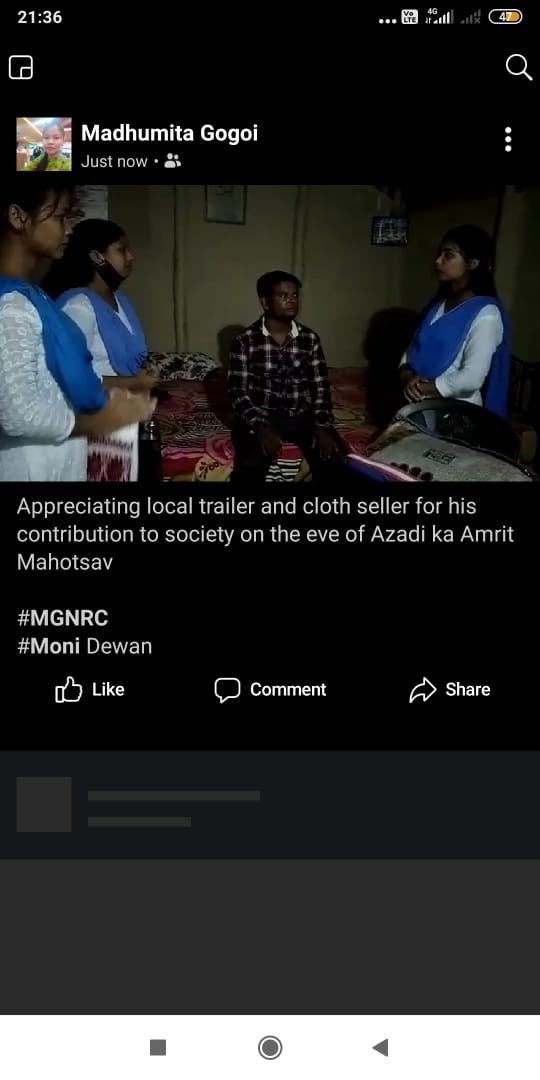The height and width of the screenshot is (1080, 540).
Task: Open Madhumita Gogoi's profile picture
Action: [x=44, y=144]
